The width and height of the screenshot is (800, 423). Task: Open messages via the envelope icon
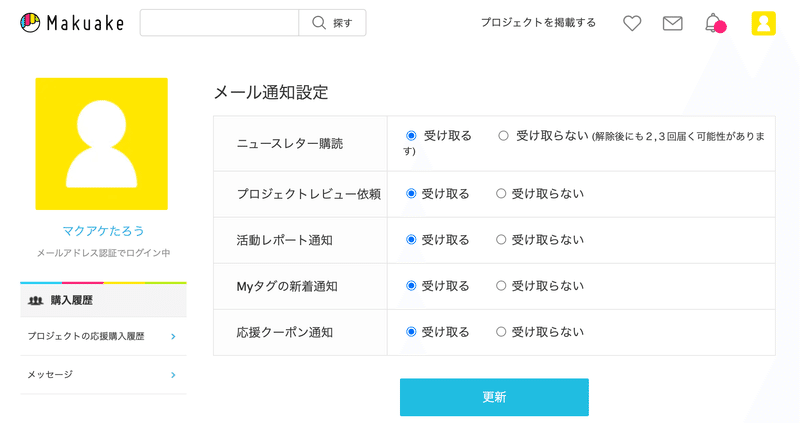pos(672,23)
